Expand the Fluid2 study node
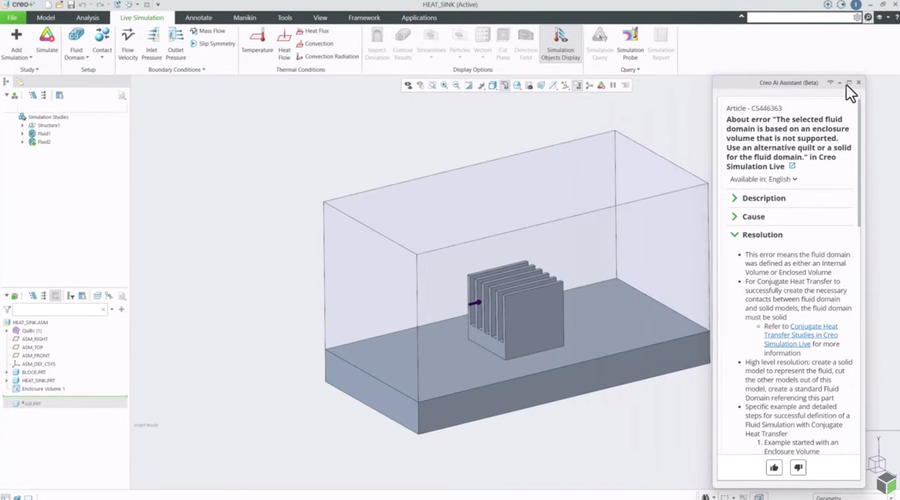 [22, 142]
